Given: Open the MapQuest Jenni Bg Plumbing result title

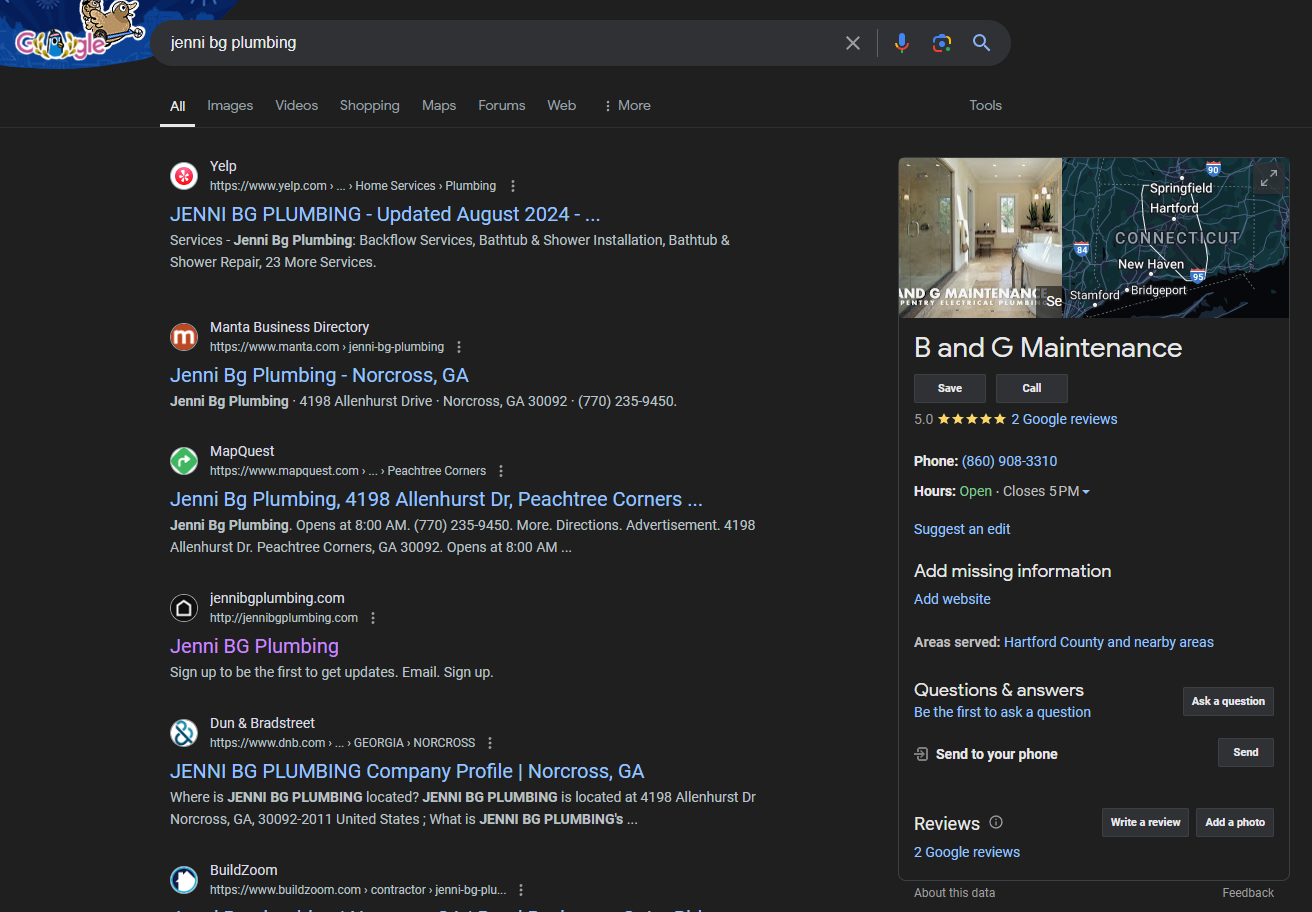Looking at the screenshot, I should (436, 499).
